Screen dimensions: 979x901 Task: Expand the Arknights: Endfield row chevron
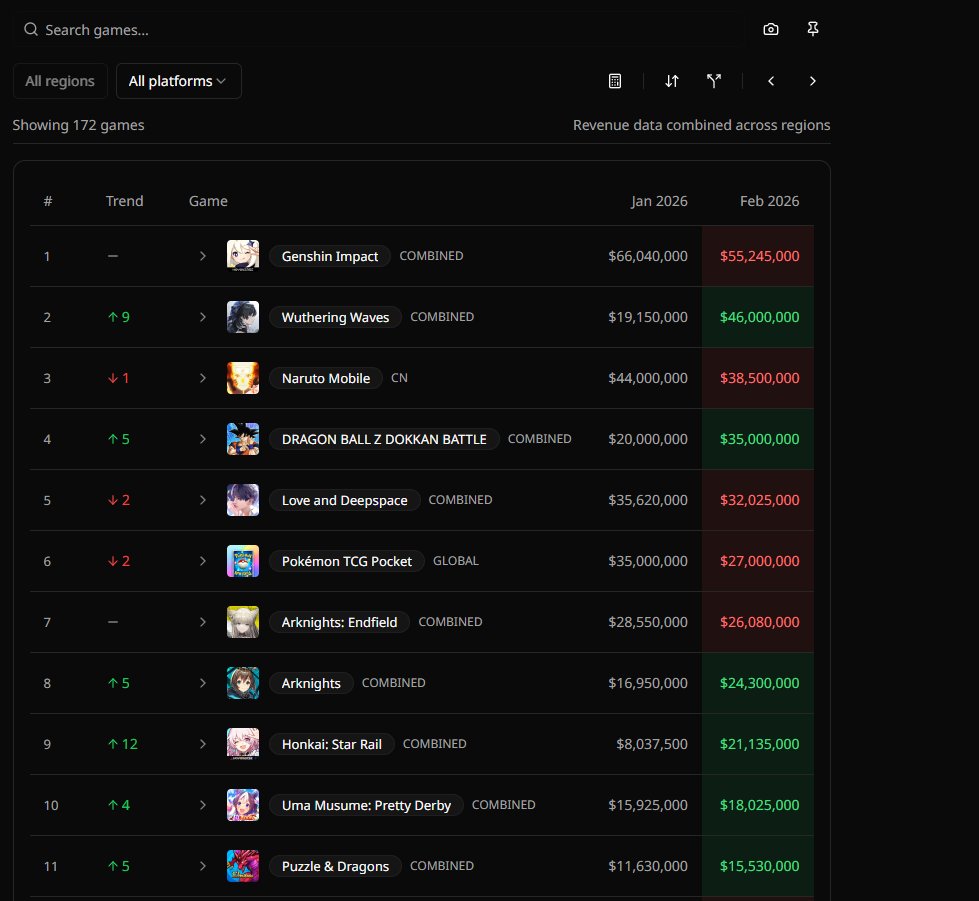[x=202, y=622]
